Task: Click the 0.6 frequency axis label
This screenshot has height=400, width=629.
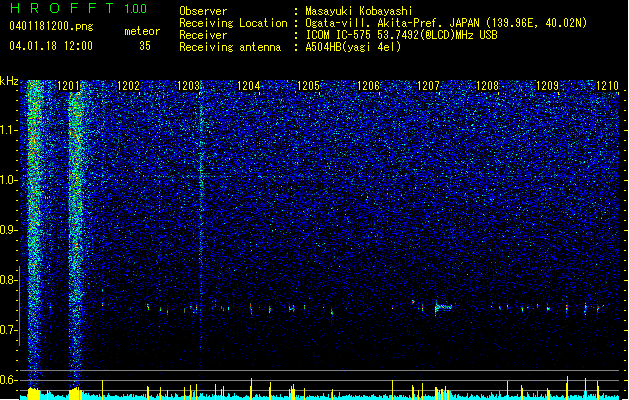Action: pos(9,380)
